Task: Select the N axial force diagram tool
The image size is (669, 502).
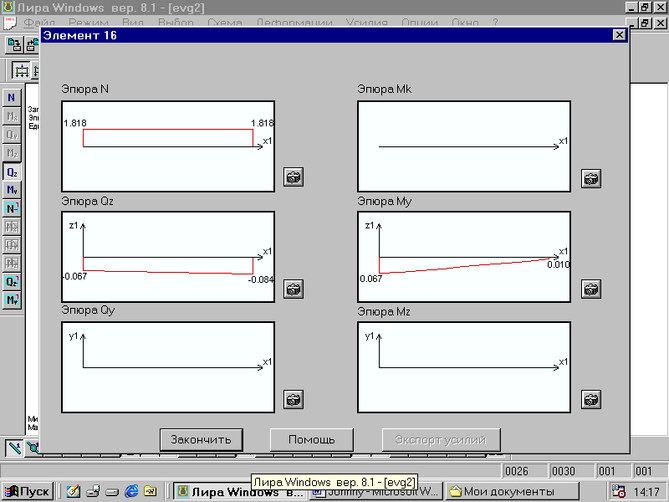Action: [x=12, y=98]
